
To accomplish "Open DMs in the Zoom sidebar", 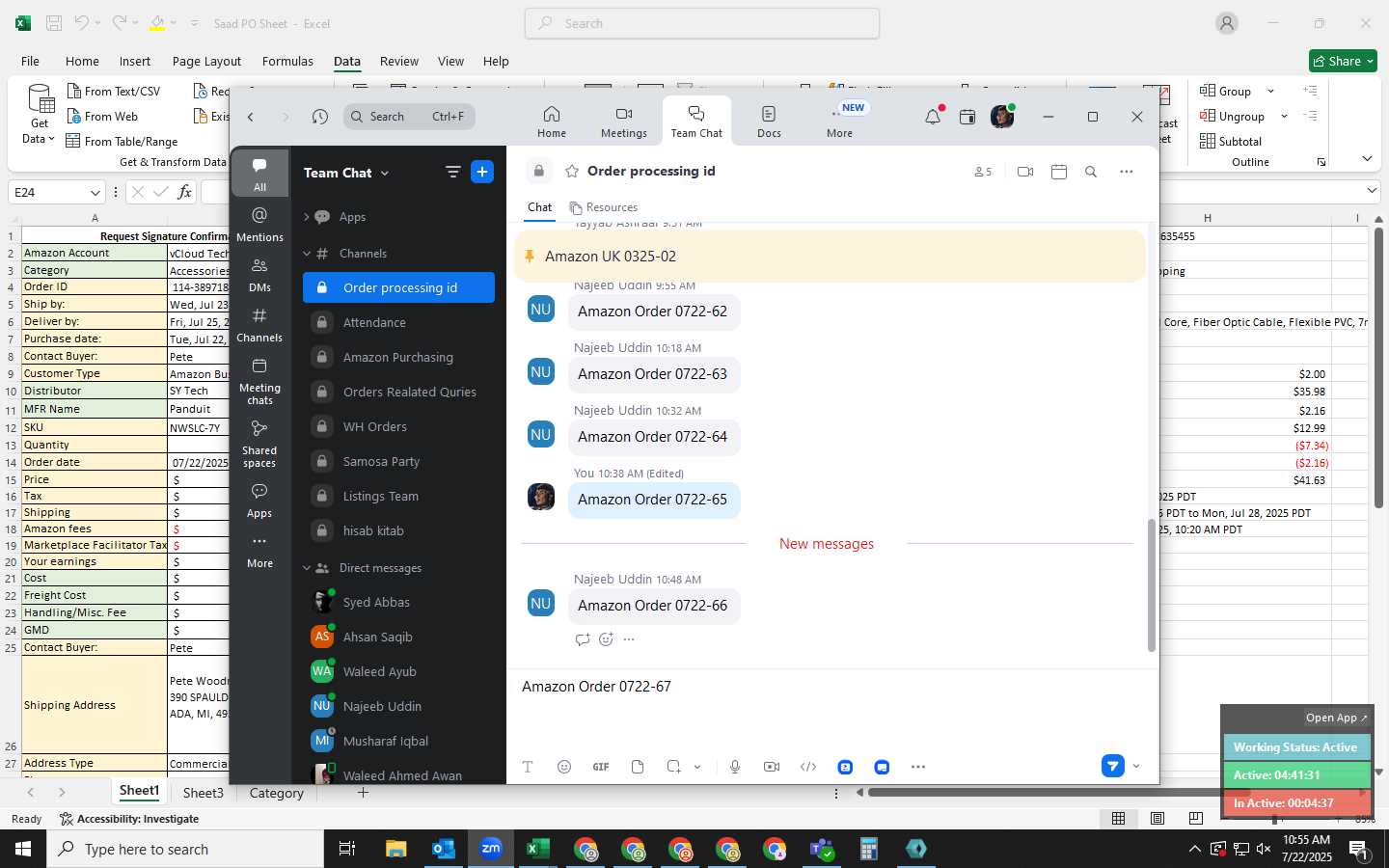I will pos(259,274).
